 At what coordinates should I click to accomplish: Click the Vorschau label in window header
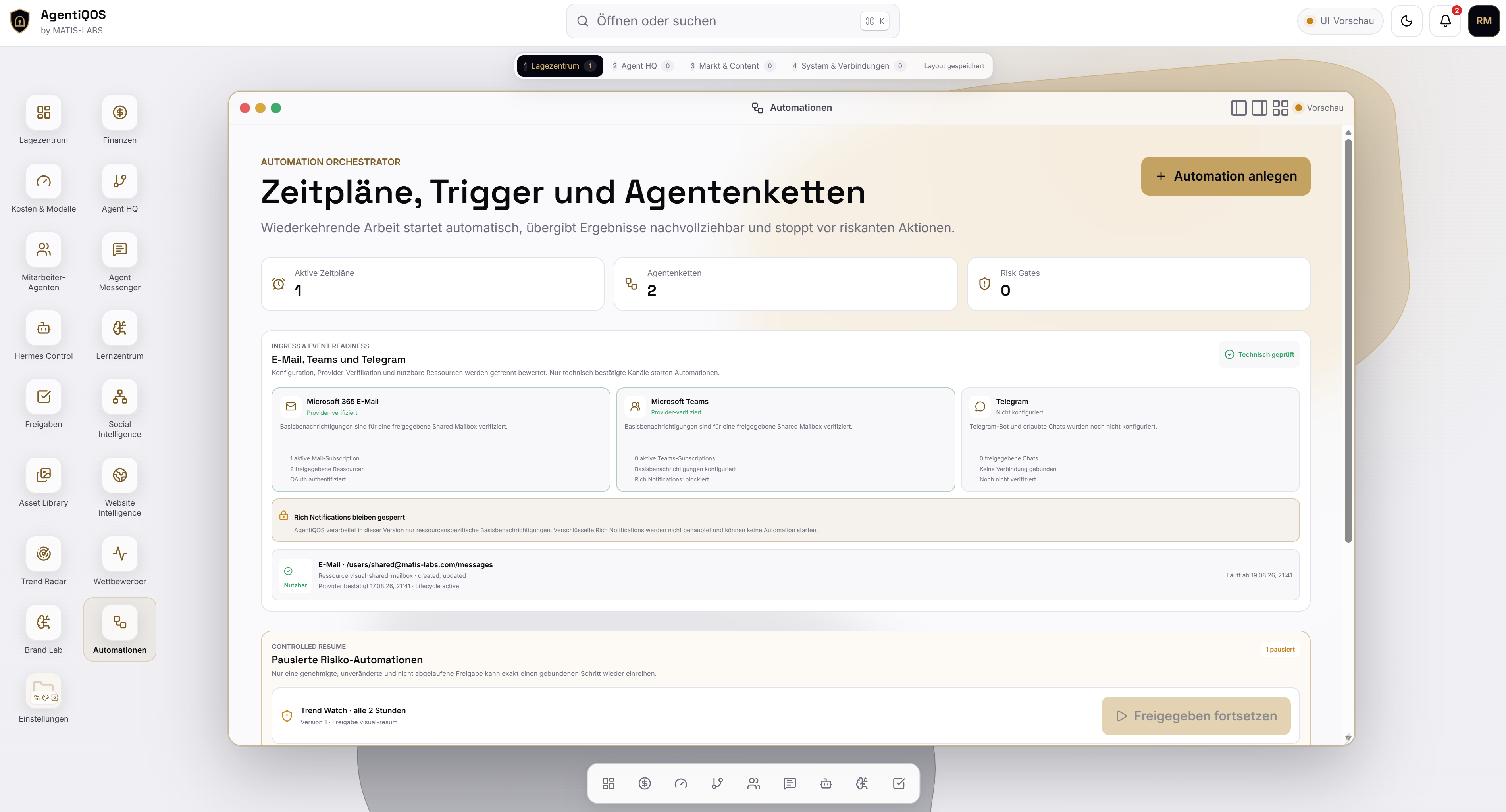pos(1325,108)
